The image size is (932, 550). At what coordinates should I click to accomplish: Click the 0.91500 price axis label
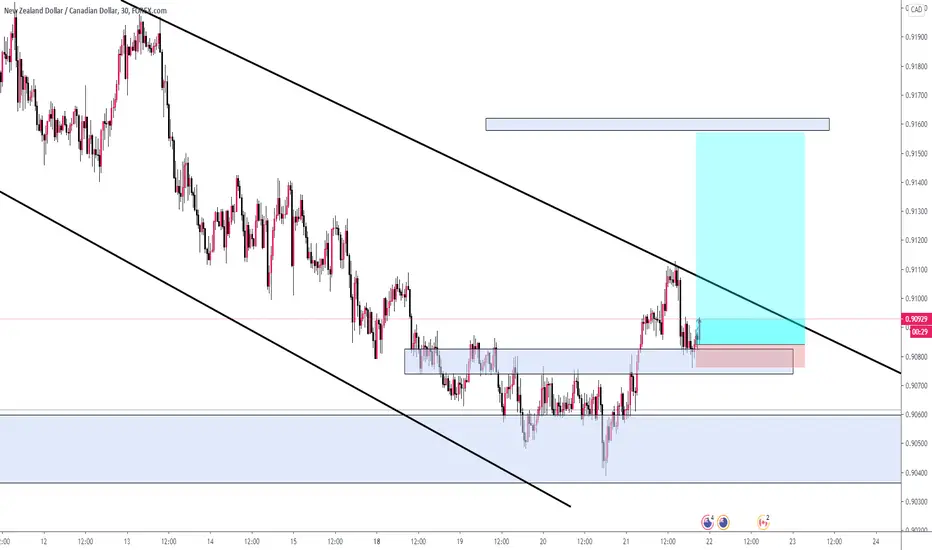pos(916,153)
